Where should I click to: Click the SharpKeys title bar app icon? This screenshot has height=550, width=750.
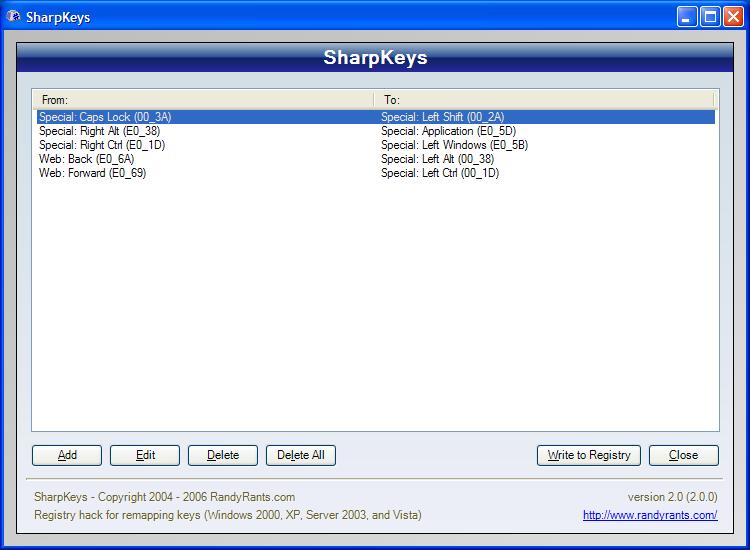13,17
